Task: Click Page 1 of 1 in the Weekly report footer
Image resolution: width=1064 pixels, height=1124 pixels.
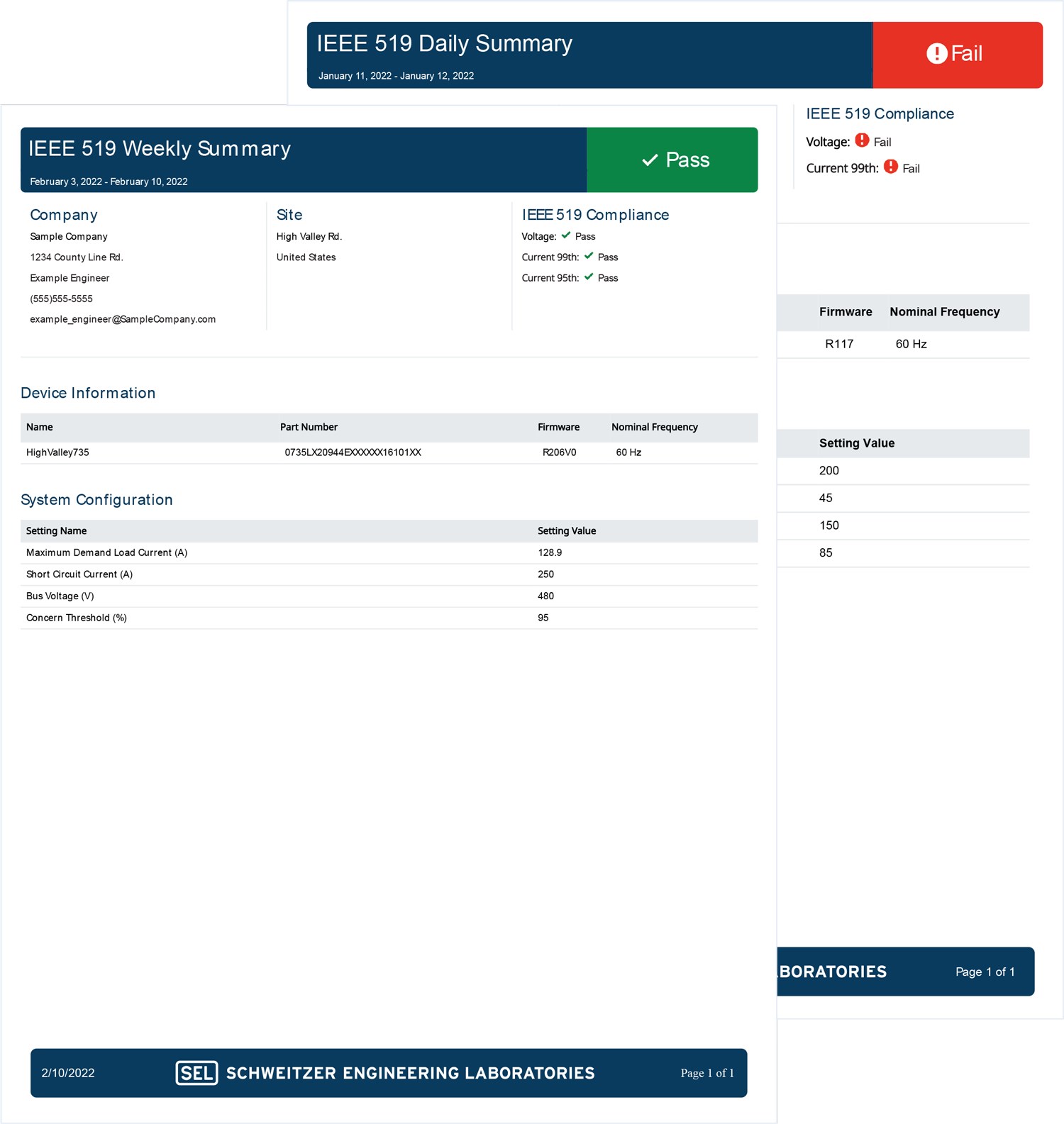Action: pyautogui.click(x=707, y=1073)
